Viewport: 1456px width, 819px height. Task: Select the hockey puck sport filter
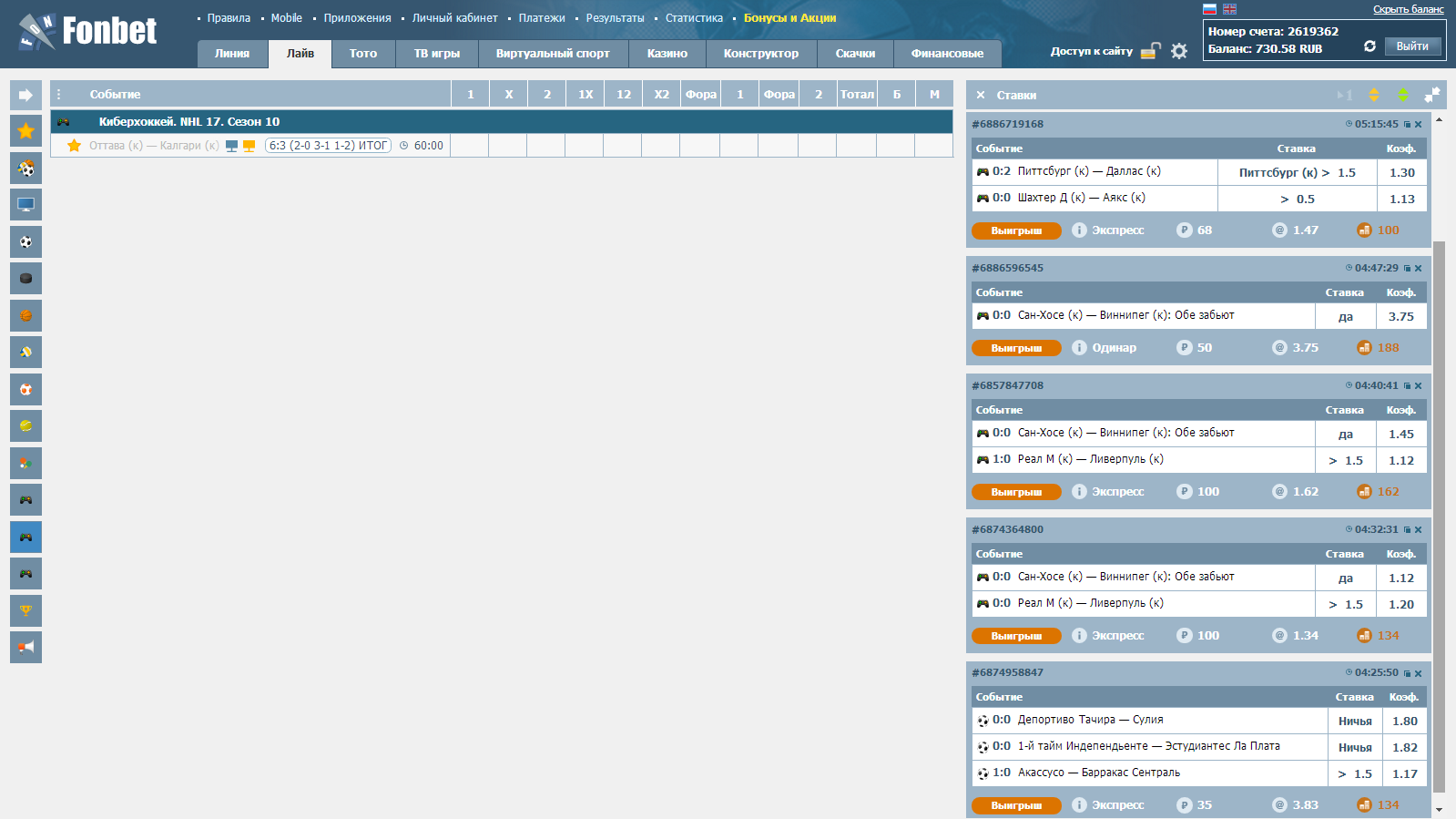25,279
